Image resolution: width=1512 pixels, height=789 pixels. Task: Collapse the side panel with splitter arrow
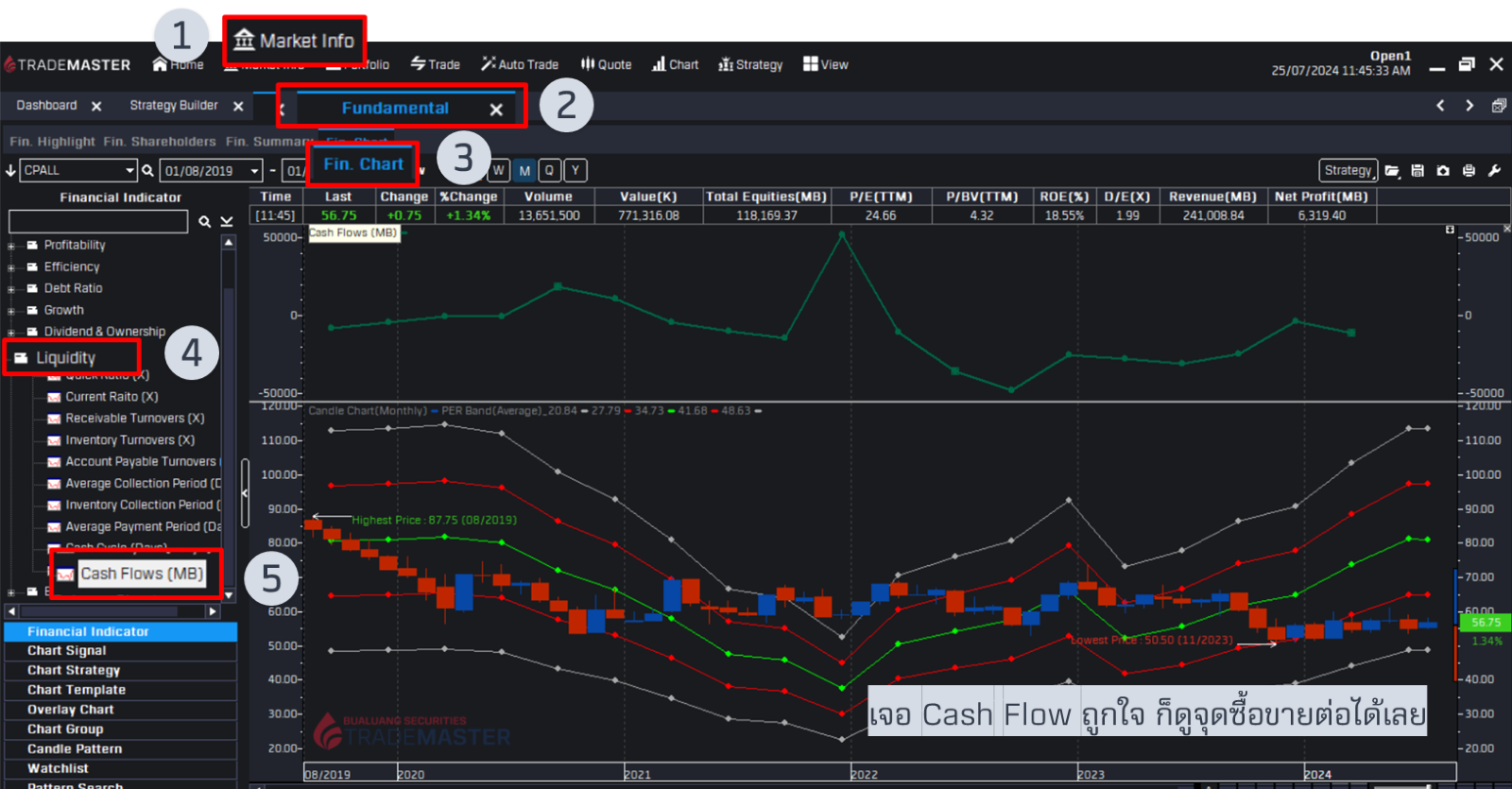point(245,492)
